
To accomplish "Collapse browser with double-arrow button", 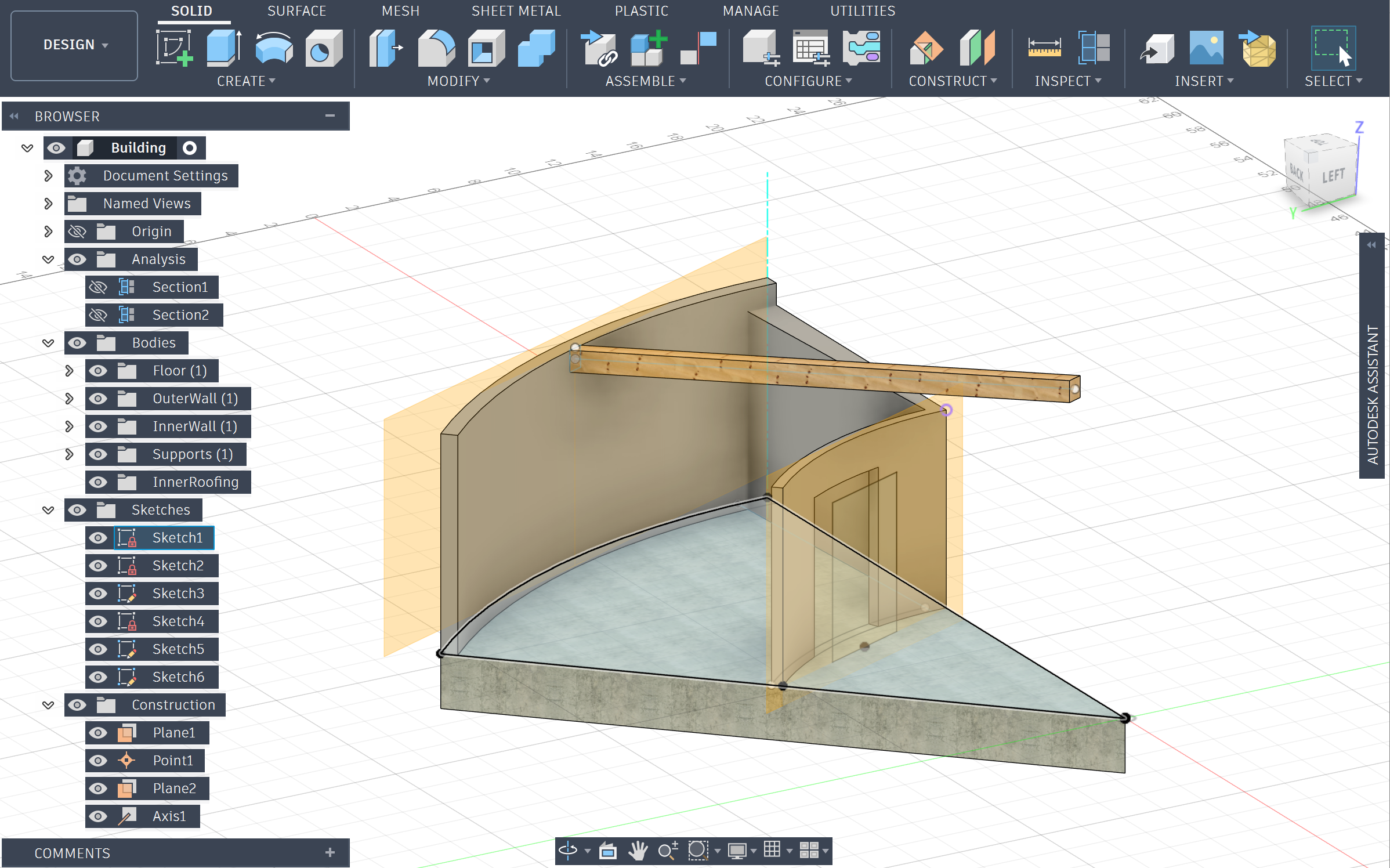I will click(x=14, y=116).
